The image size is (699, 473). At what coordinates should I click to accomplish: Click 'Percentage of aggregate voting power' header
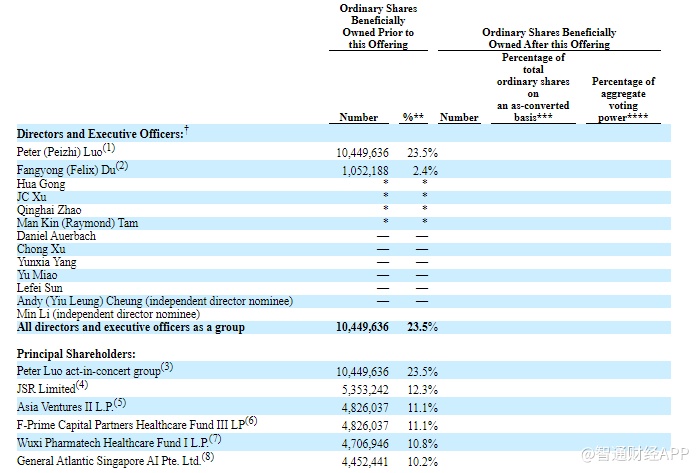click(623, 99)
